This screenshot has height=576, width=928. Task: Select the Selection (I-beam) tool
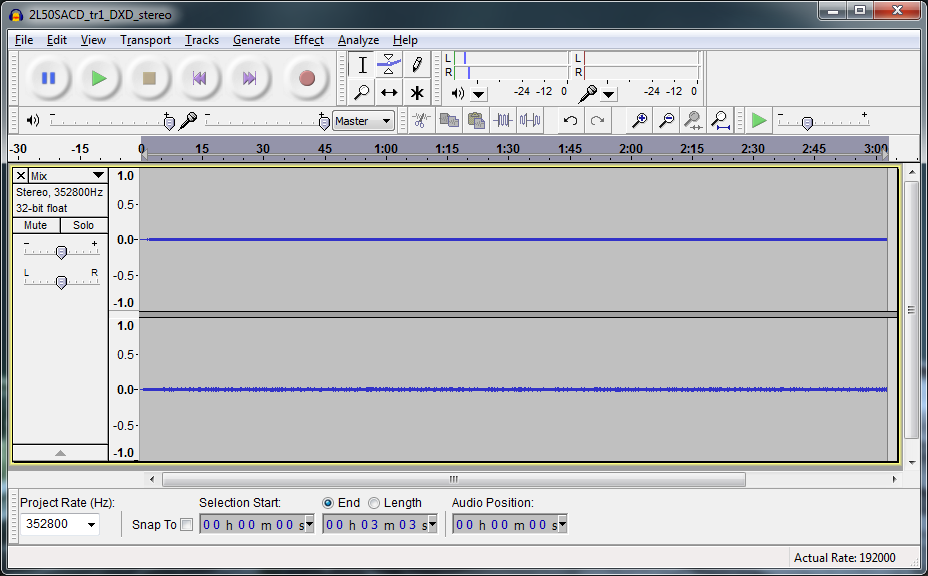click(x=362, y=65)
